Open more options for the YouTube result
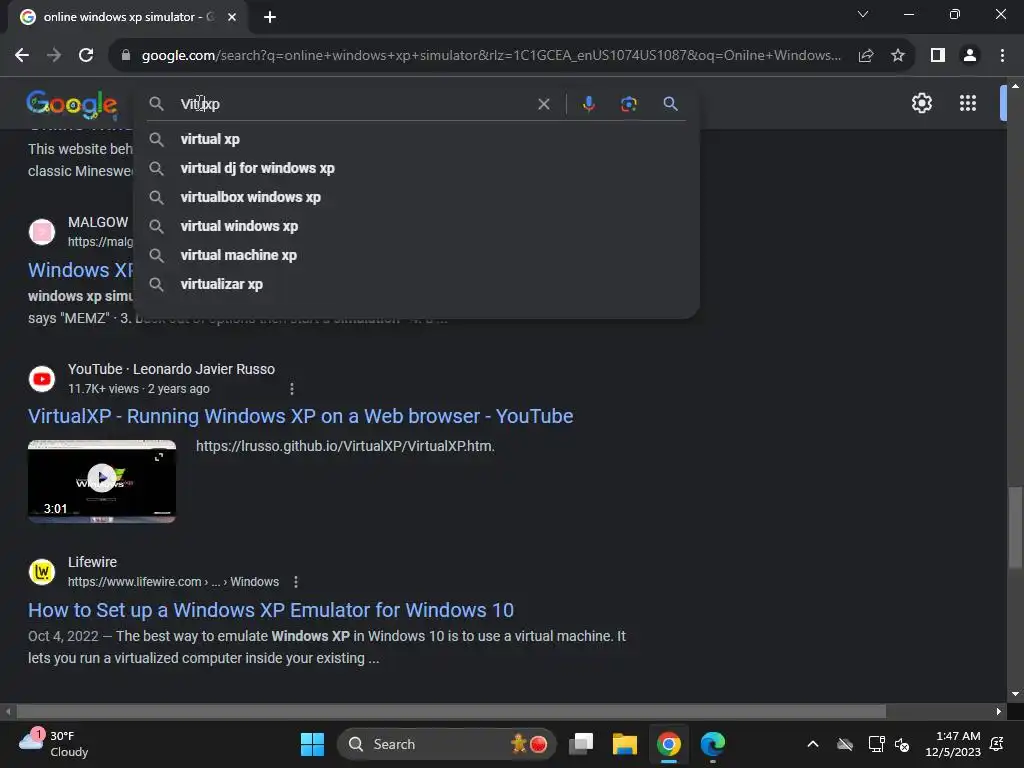The image size is (1024, 768). 292,389
